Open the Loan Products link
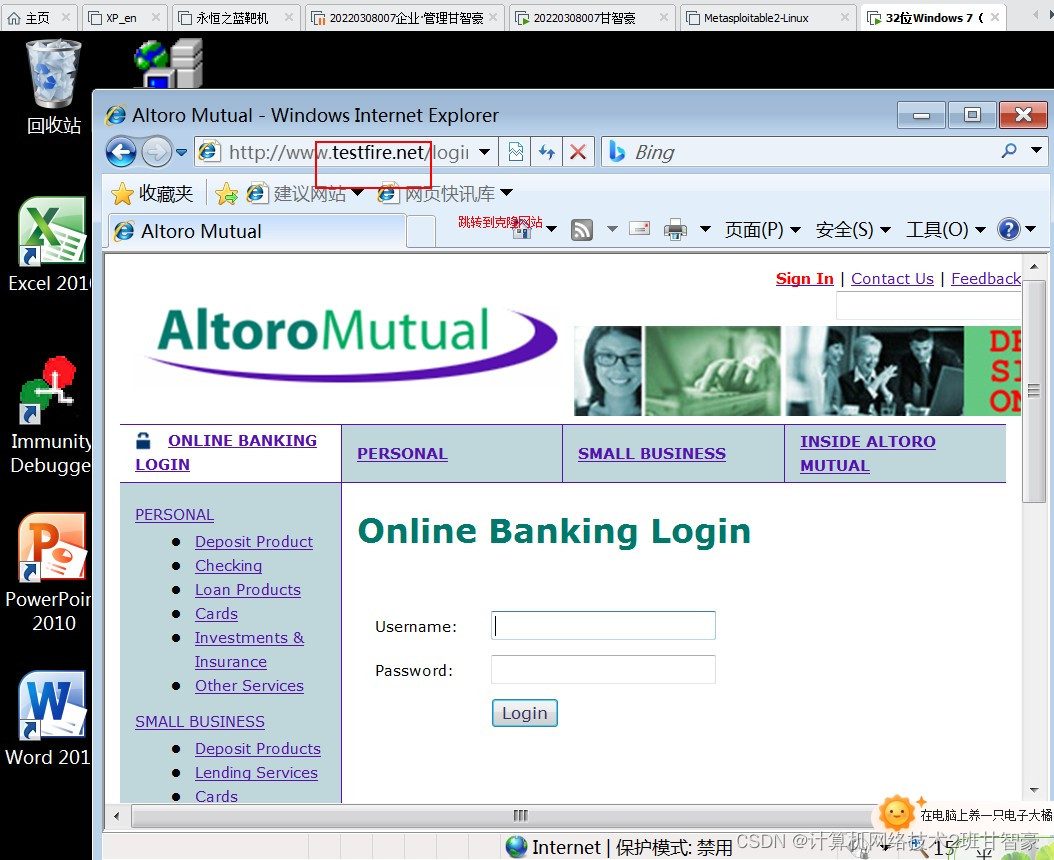 [247, 590]
